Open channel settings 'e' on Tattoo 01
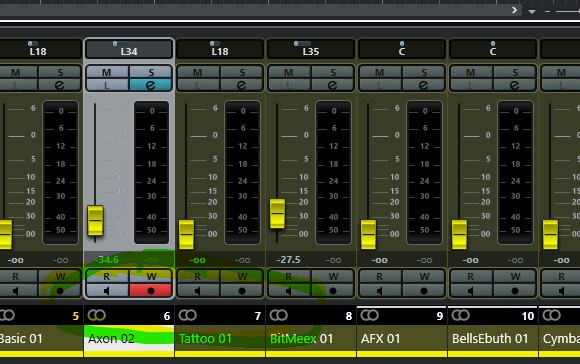Viewport: 580px width, 364px height. tap(242, 85)
